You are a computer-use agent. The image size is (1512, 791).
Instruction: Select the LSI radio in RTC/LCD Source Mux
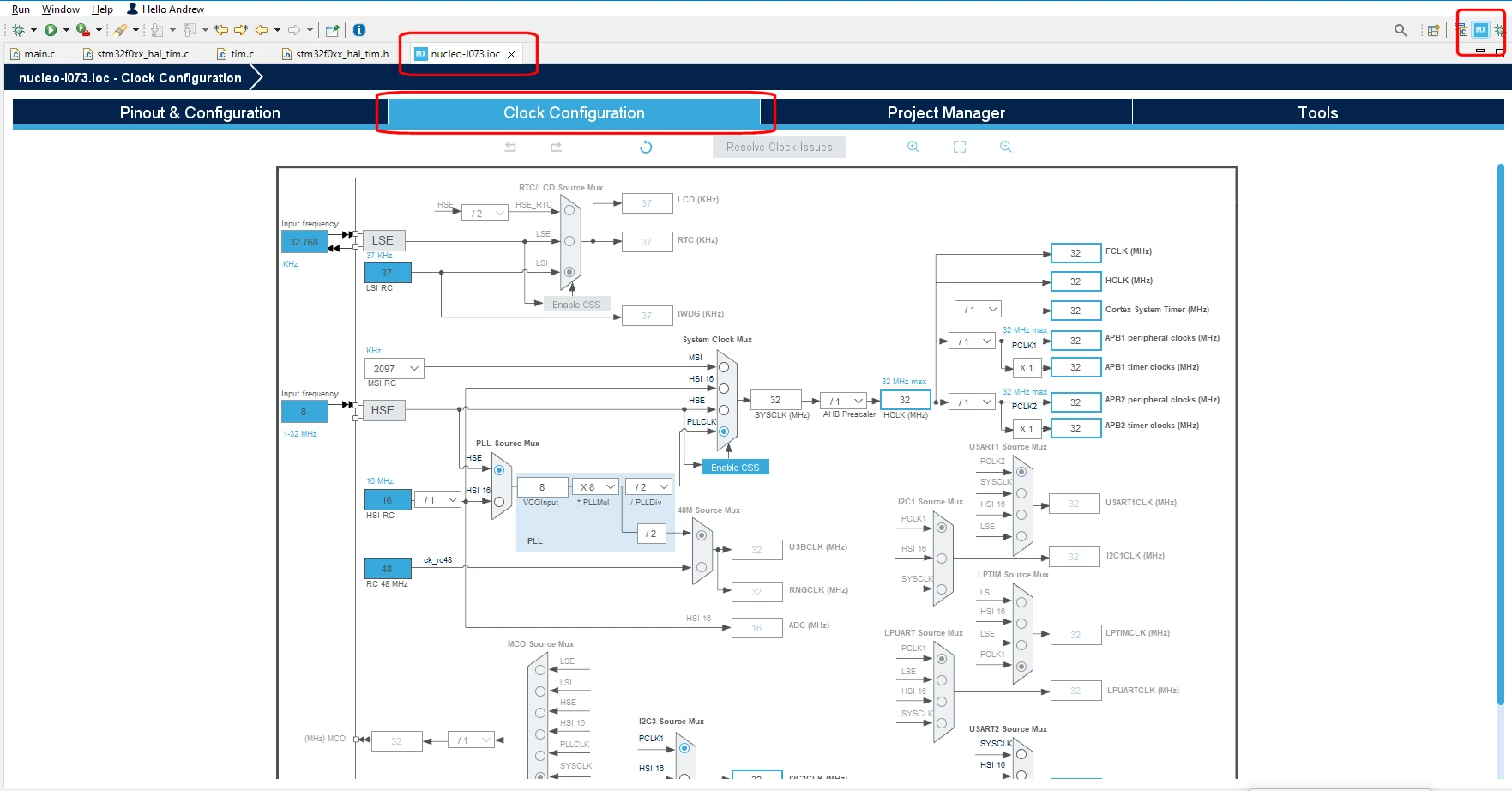click(569, 272)
